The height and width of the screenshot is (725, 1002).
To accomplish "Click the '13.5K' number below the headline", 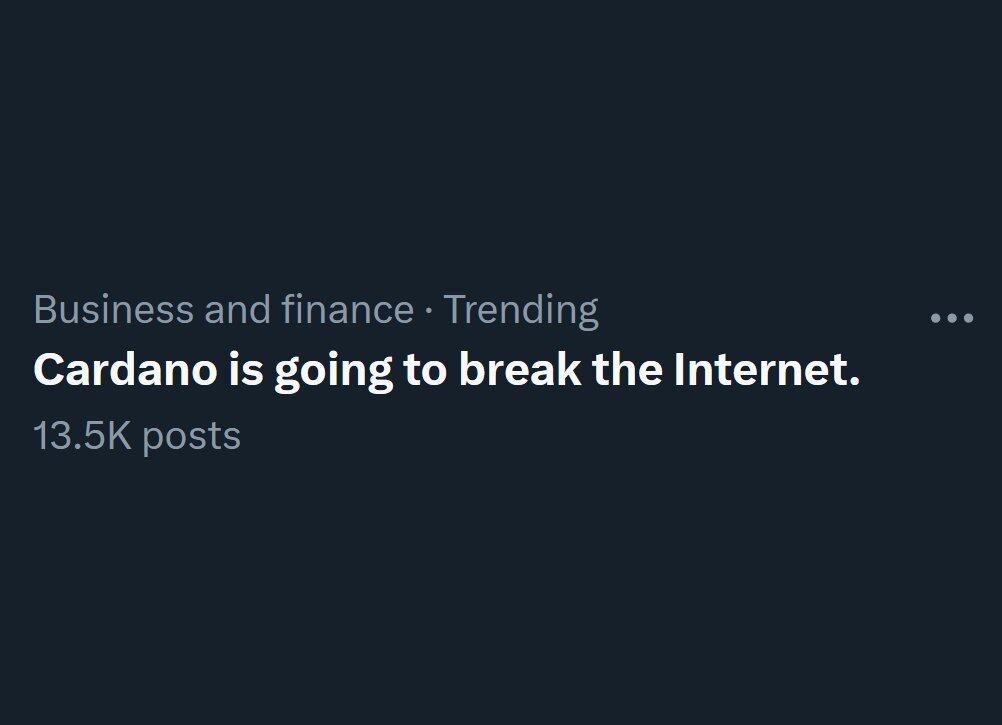I will pos(82,436).
